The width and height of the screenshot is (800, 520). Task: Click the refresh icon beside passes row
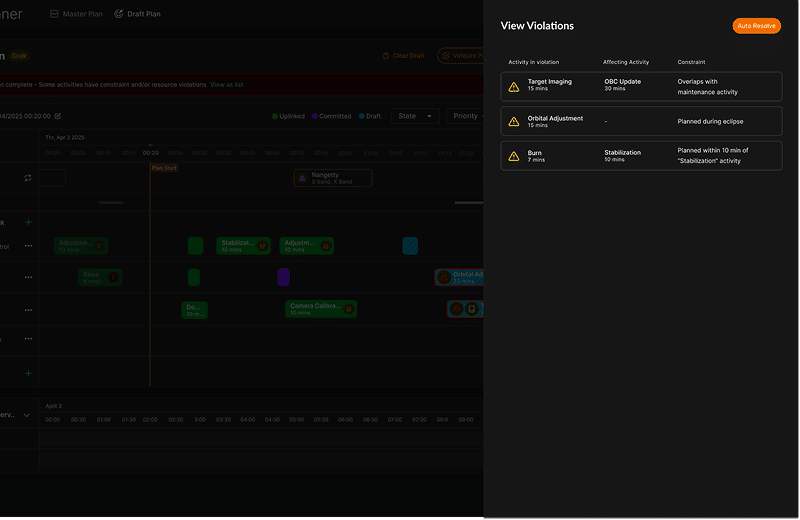[28, 178]
